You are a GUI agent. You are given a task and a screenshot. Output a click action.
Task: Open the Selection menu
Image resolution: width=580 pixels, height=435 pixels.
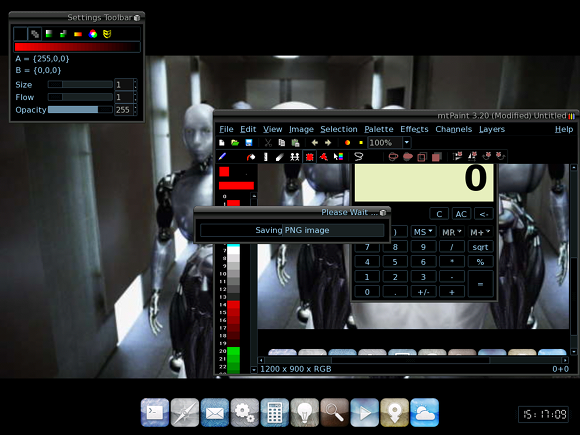click(339, 129)
